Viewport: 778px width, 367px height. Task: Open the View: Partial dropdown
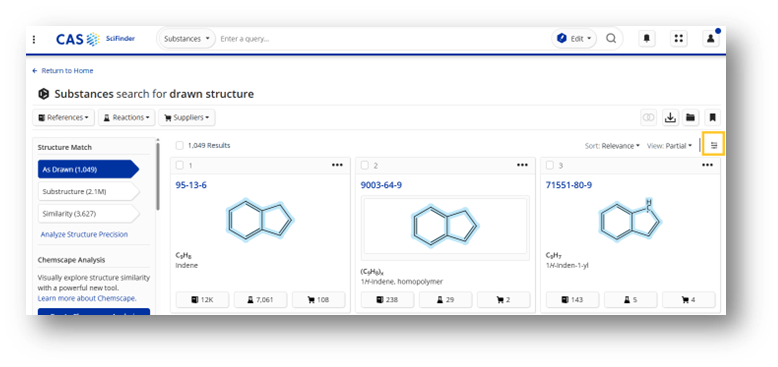coord(669,146)
